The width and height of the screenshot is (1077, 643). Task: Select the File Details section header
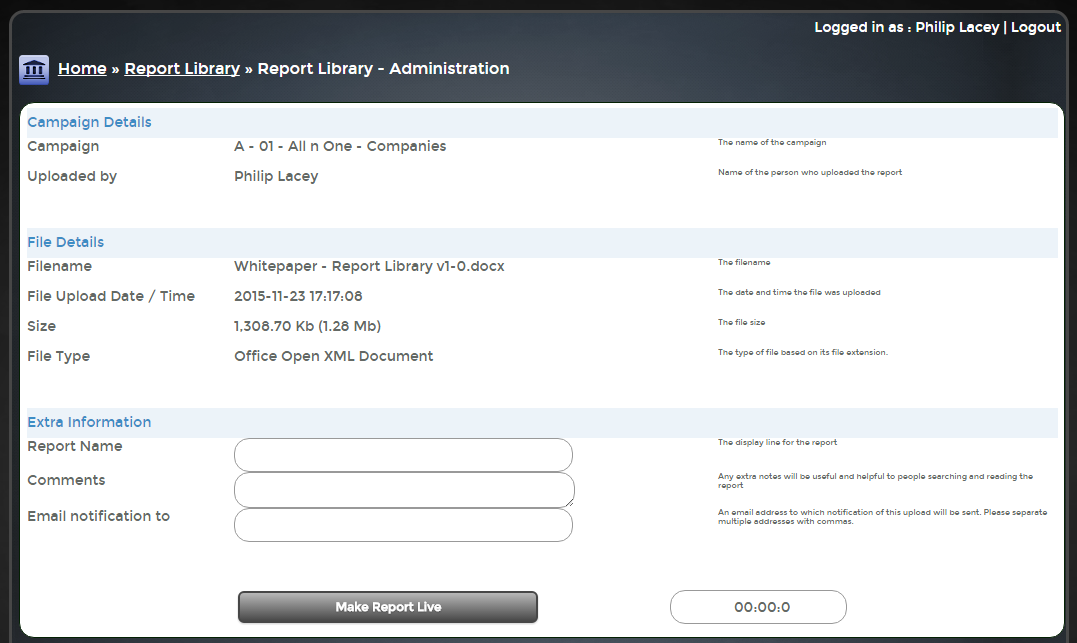pyautogui.click(x=65, y=242)
